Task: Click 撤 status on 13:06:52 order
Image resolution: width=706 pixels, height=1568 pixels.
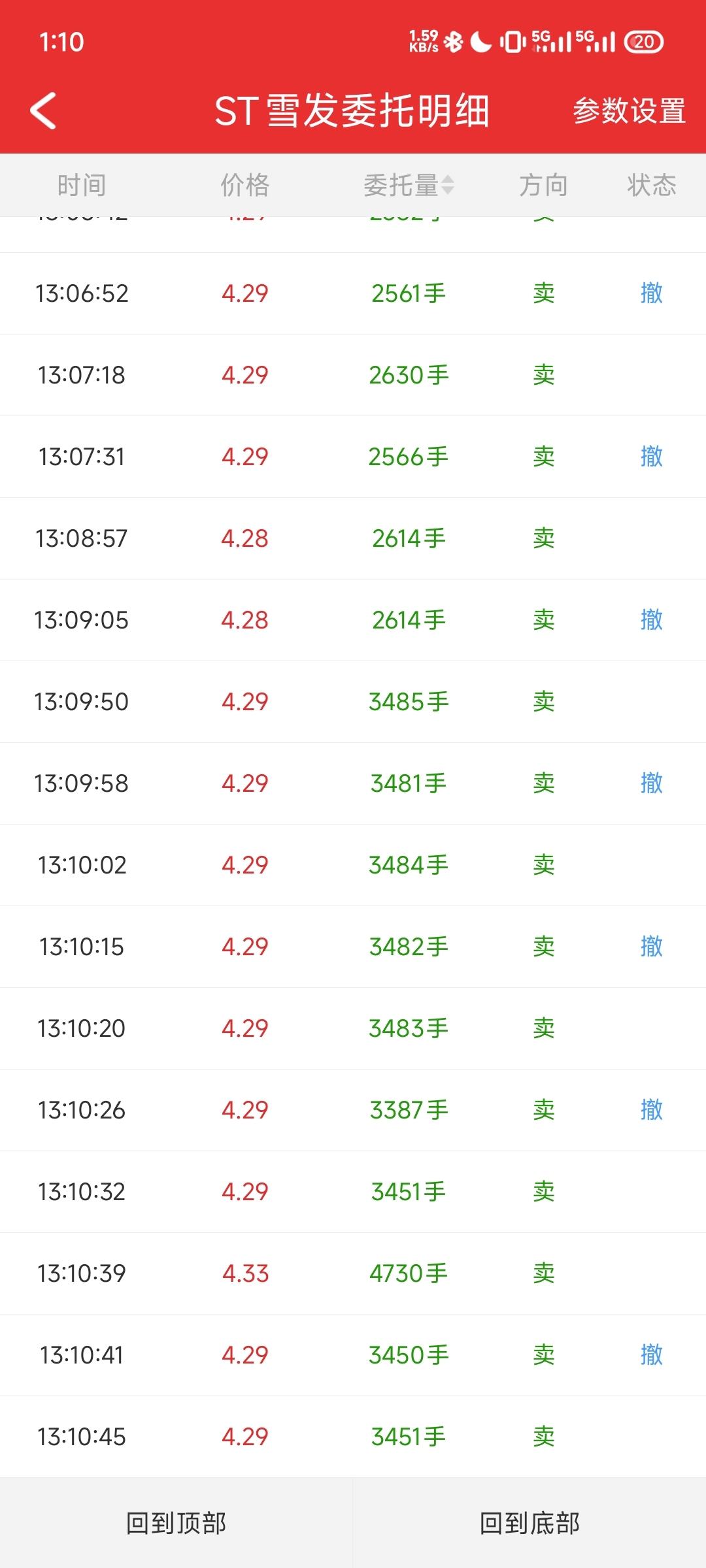Action: [652, 293]
